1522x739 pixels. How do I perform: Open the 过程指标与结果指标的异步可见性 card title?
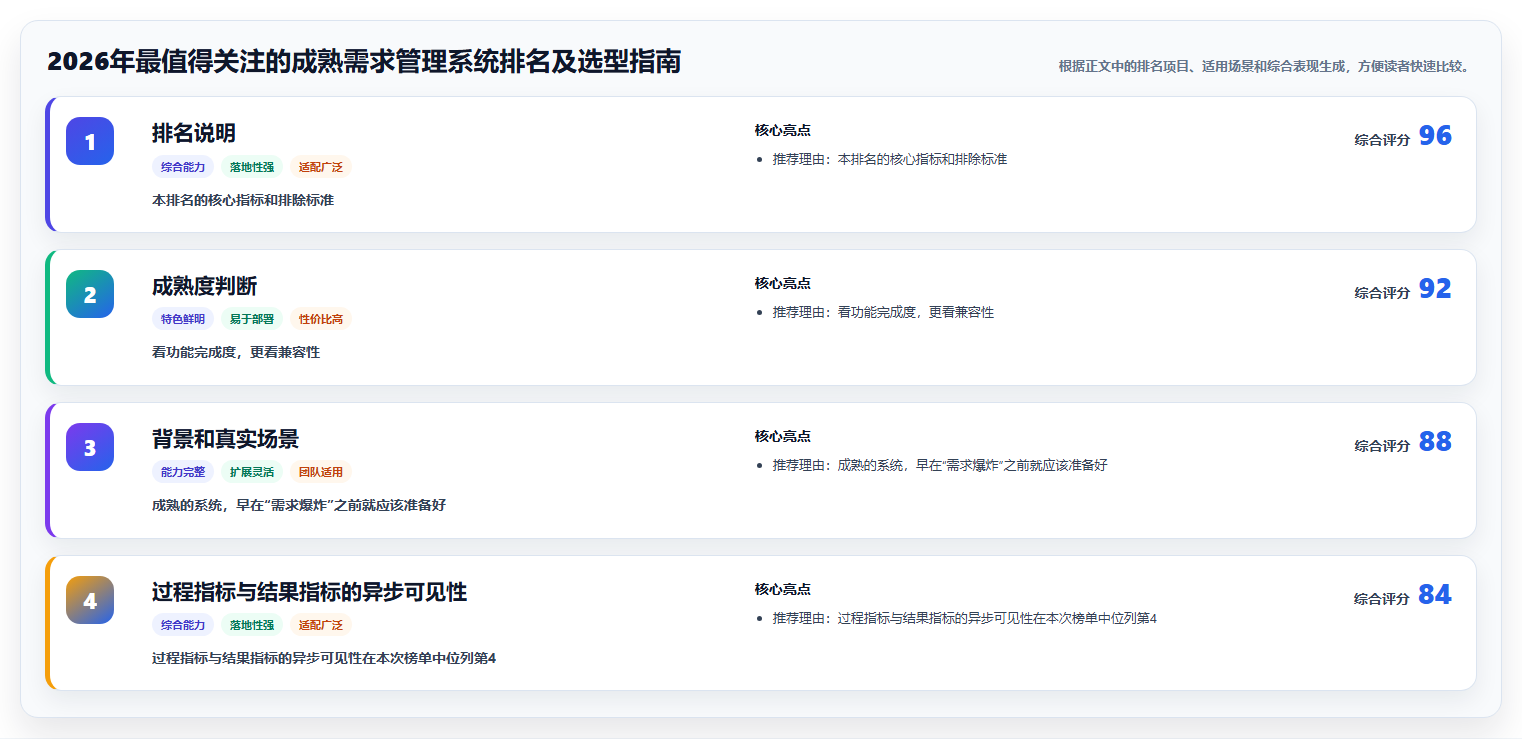click(310, 592)
